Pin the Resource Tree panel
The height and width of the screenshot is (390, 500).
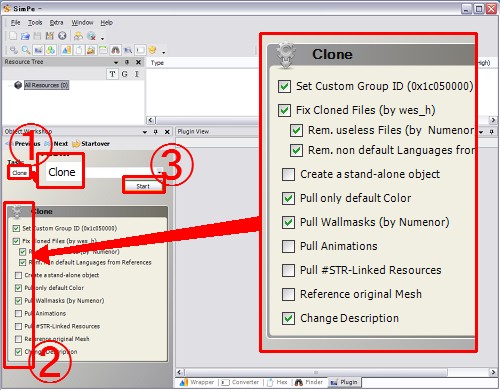[127, 62]
